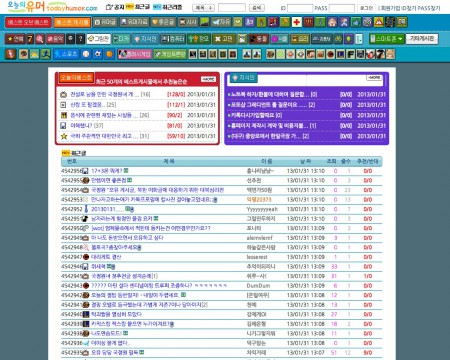The height and width of the screenshot is (360, 450).
Task: Click the 검색 search button
Action: tap(257, 8)
